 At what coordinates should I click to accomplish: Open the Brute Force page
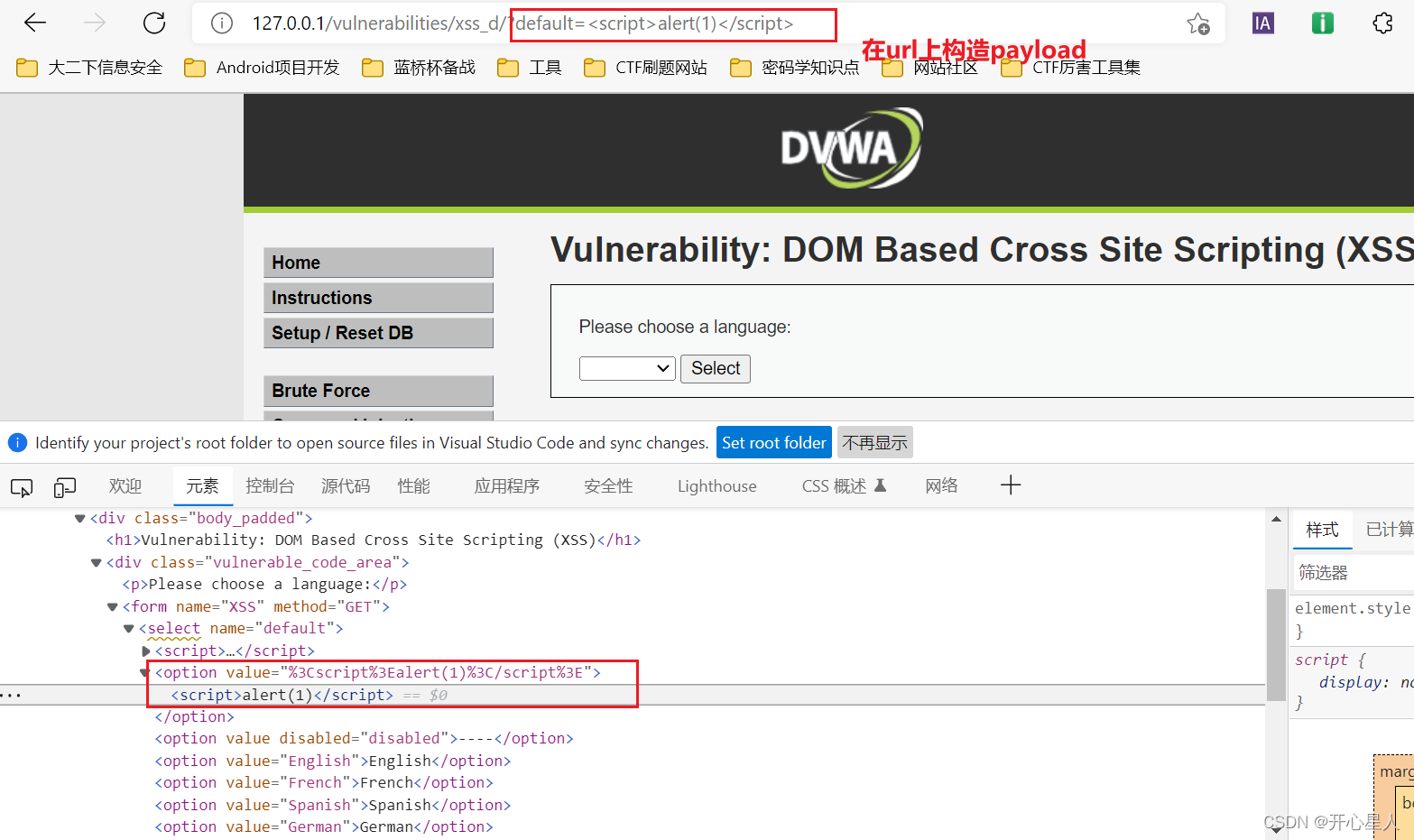378,391
